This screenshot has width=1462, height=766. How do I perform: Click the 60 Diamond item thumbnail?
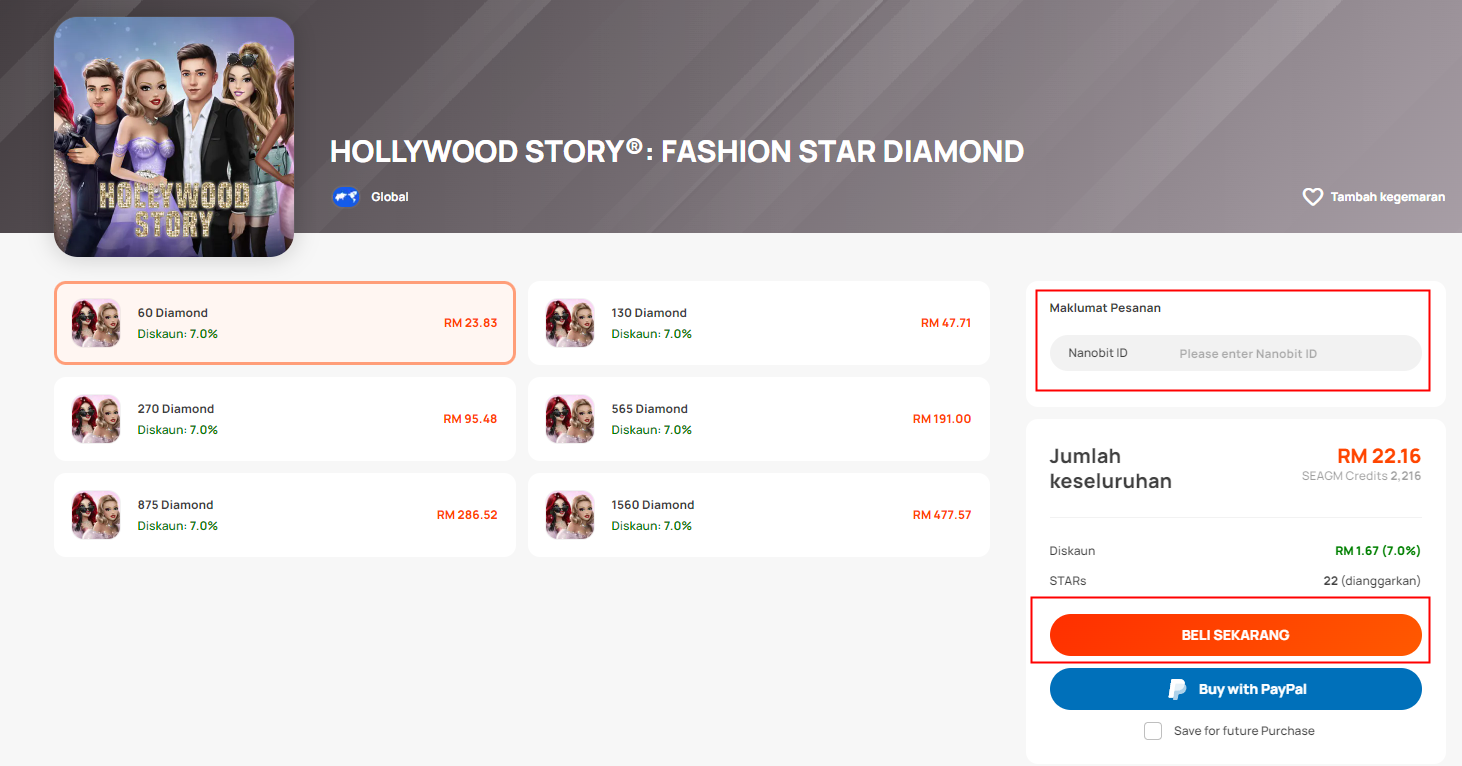click(96, 323)
